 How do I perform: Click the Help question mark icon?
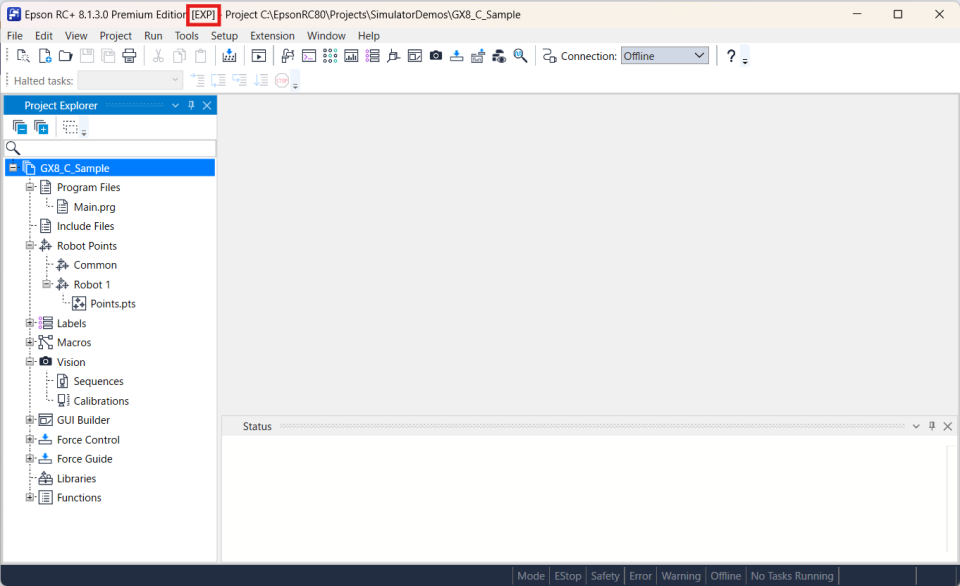coord(731,56)
